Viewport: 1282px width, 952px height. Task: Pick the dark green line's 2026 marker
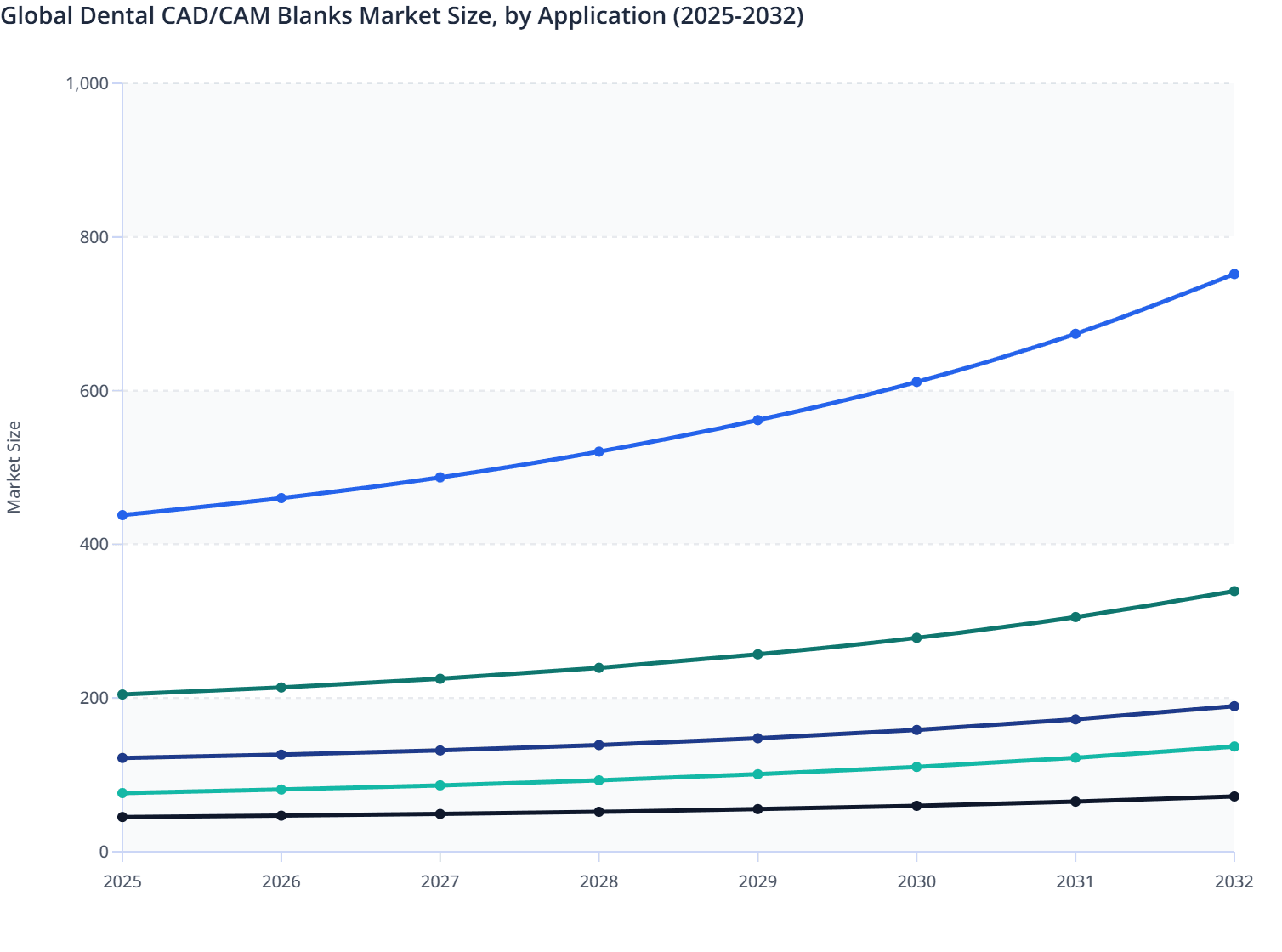click(281, 687)
